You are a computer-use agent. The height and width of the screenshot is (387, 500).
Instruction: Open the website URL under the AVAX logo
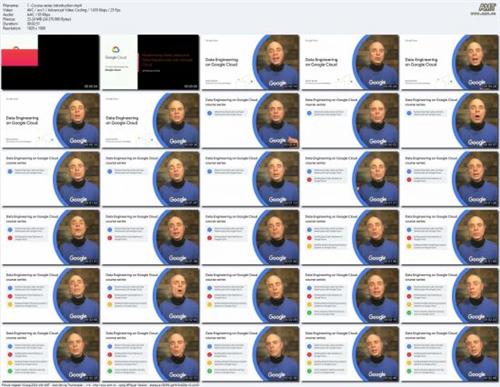483,14
